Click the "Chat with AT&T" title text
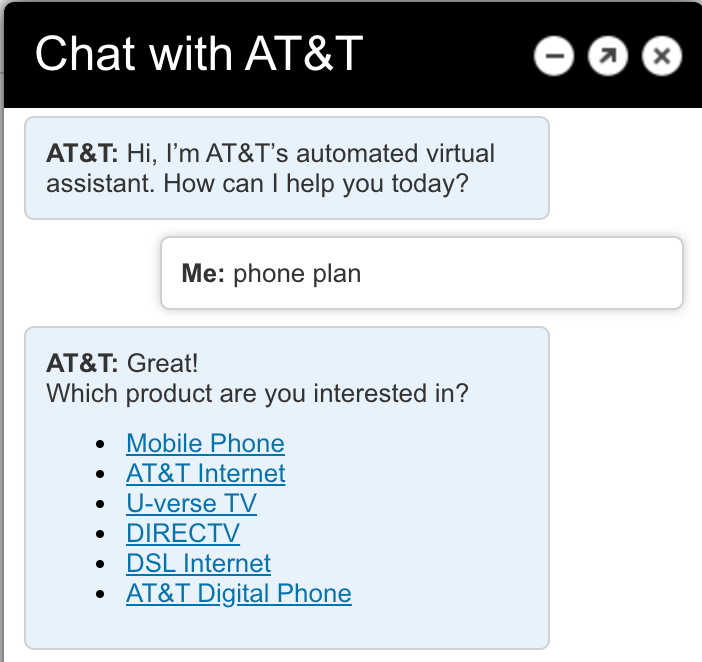The height and width of the screenshot is (662, 702). [198, 54]
